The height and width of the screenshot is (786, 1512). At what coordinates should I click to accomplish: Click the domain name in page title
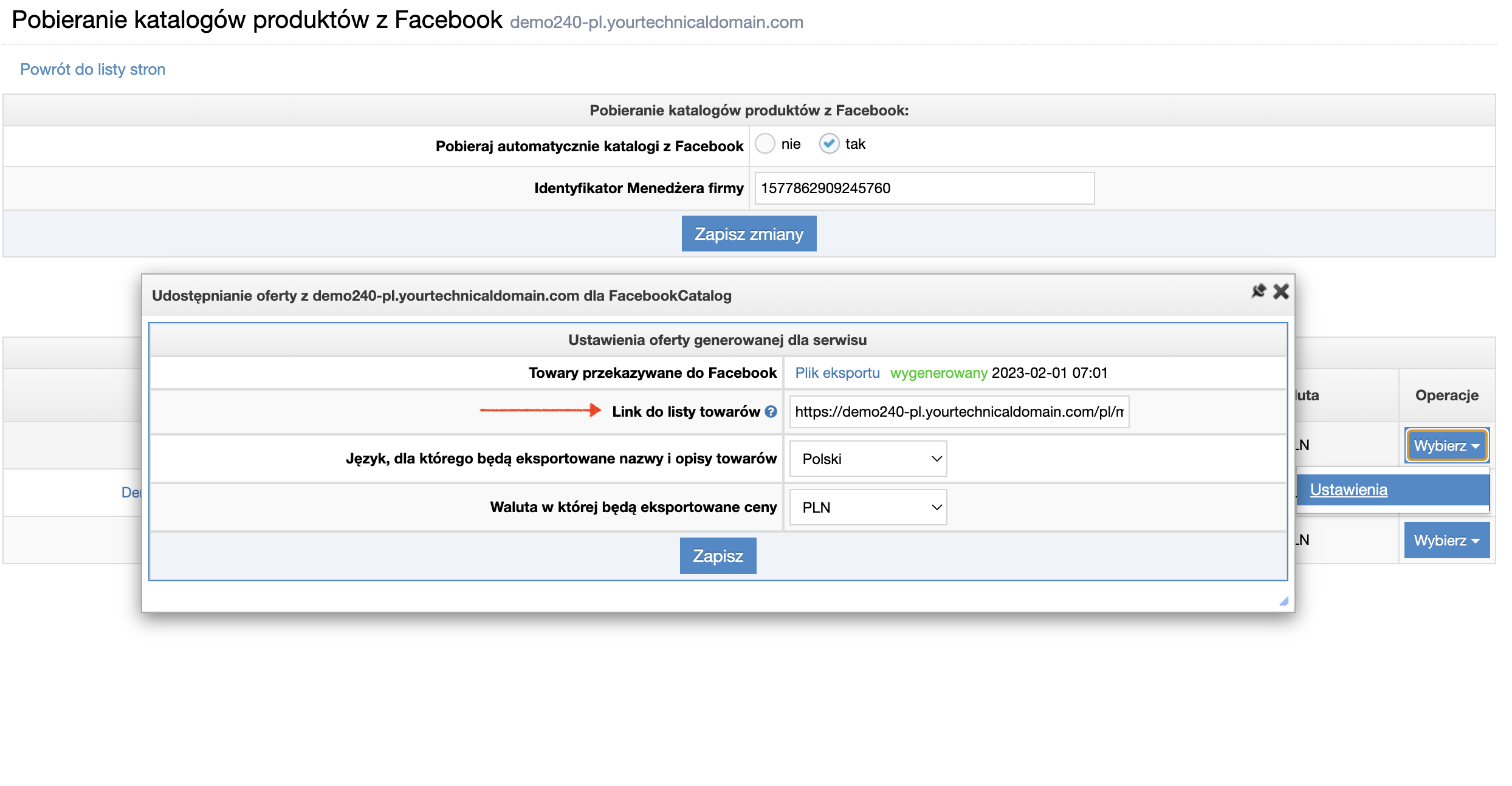click(x=656, y=22)
